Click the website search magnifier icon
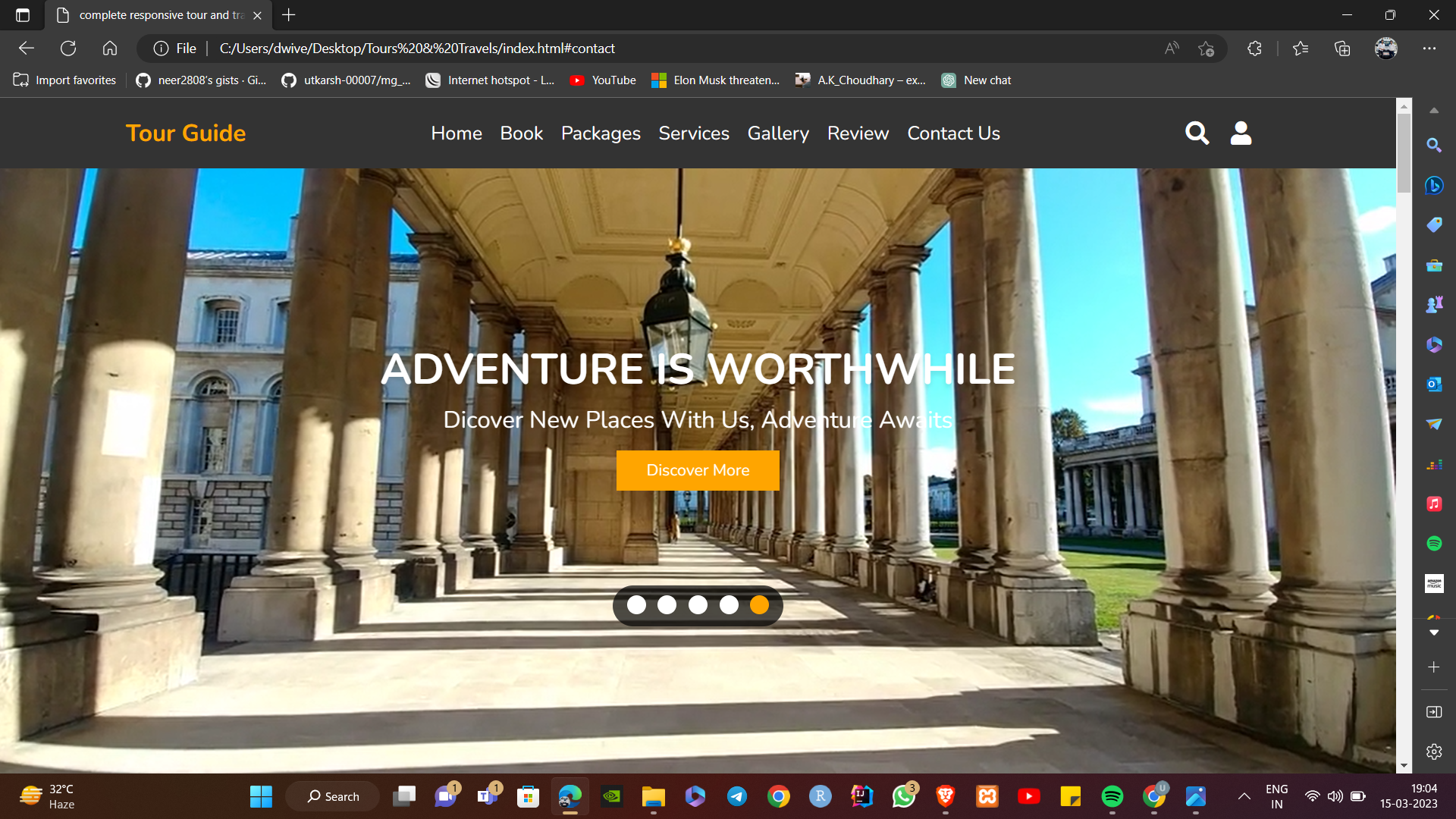This screenshot has height=819, width=1456. pyautogui.click(x=1197, y=133)
